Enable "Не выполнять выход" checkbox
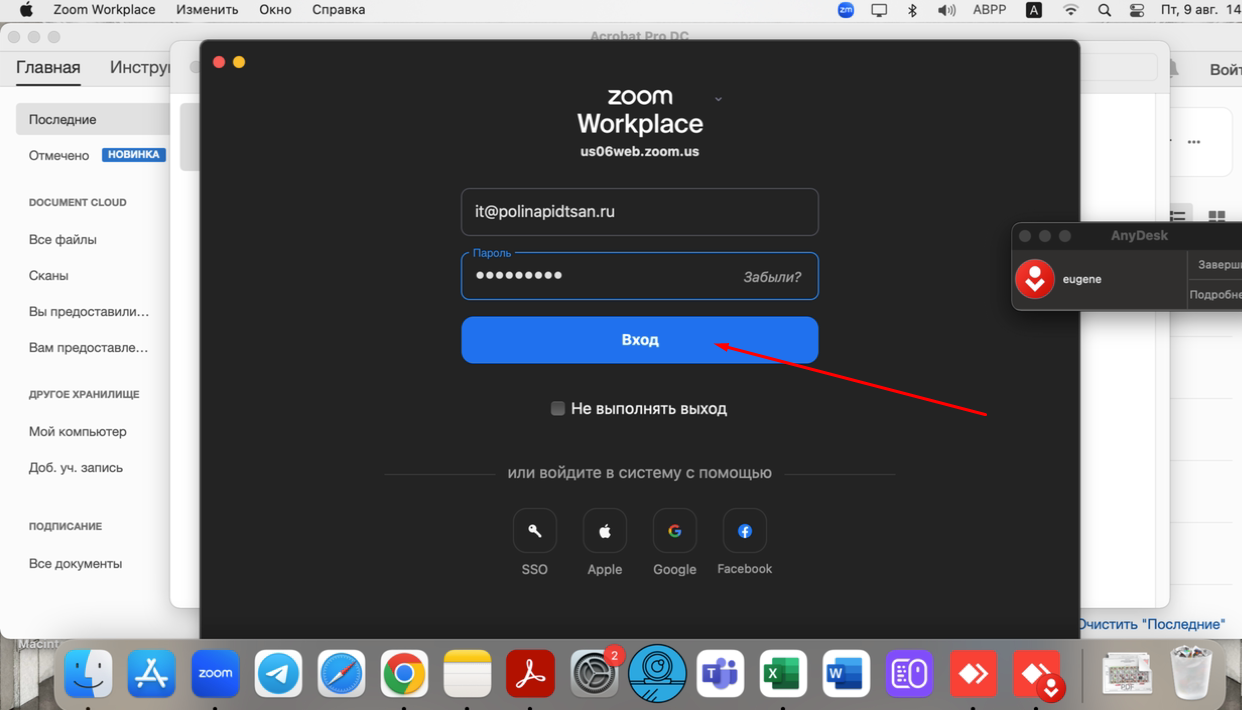The width and height of the screenshot is (1242, 710). click(x=558, y=408)
